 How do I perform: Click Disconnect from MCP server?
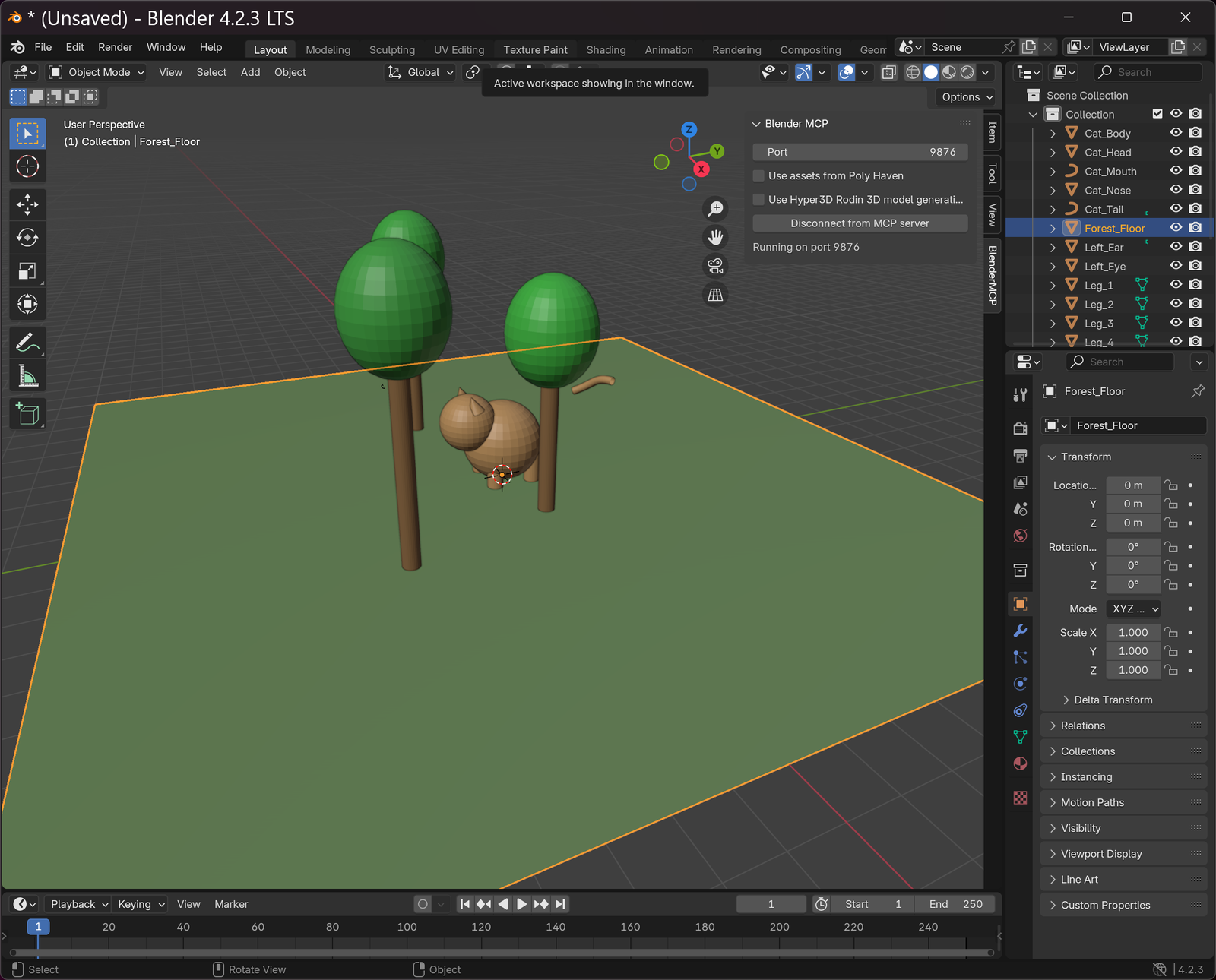[x=860, y=223]
